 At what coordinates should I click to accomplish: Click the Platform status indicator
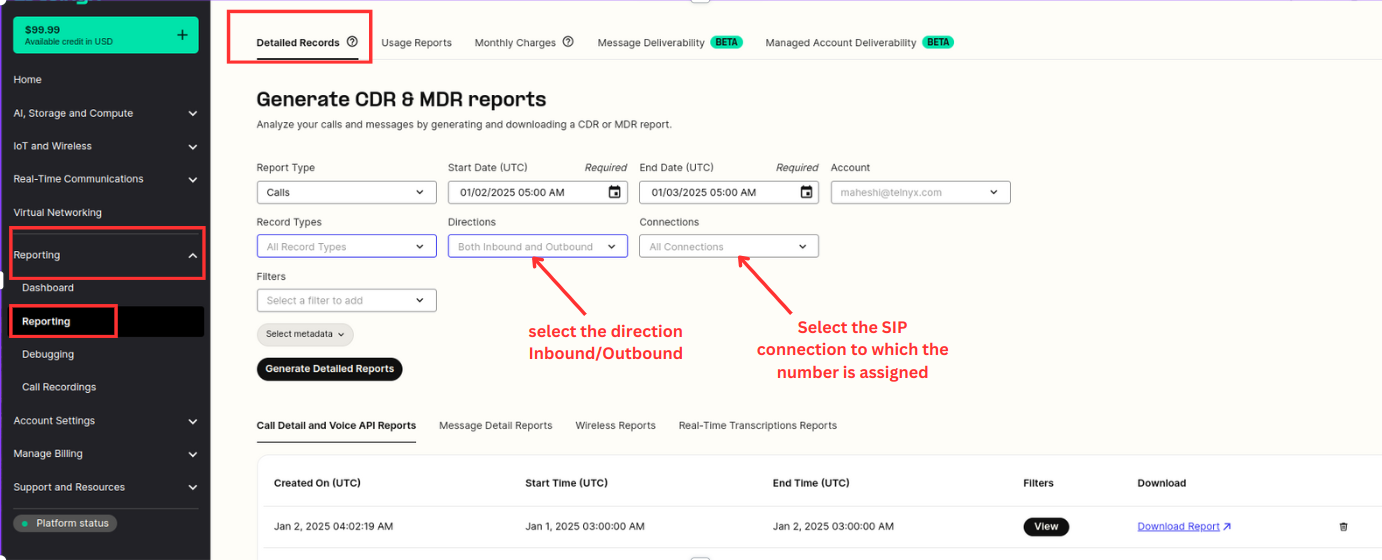pos(65,523)
